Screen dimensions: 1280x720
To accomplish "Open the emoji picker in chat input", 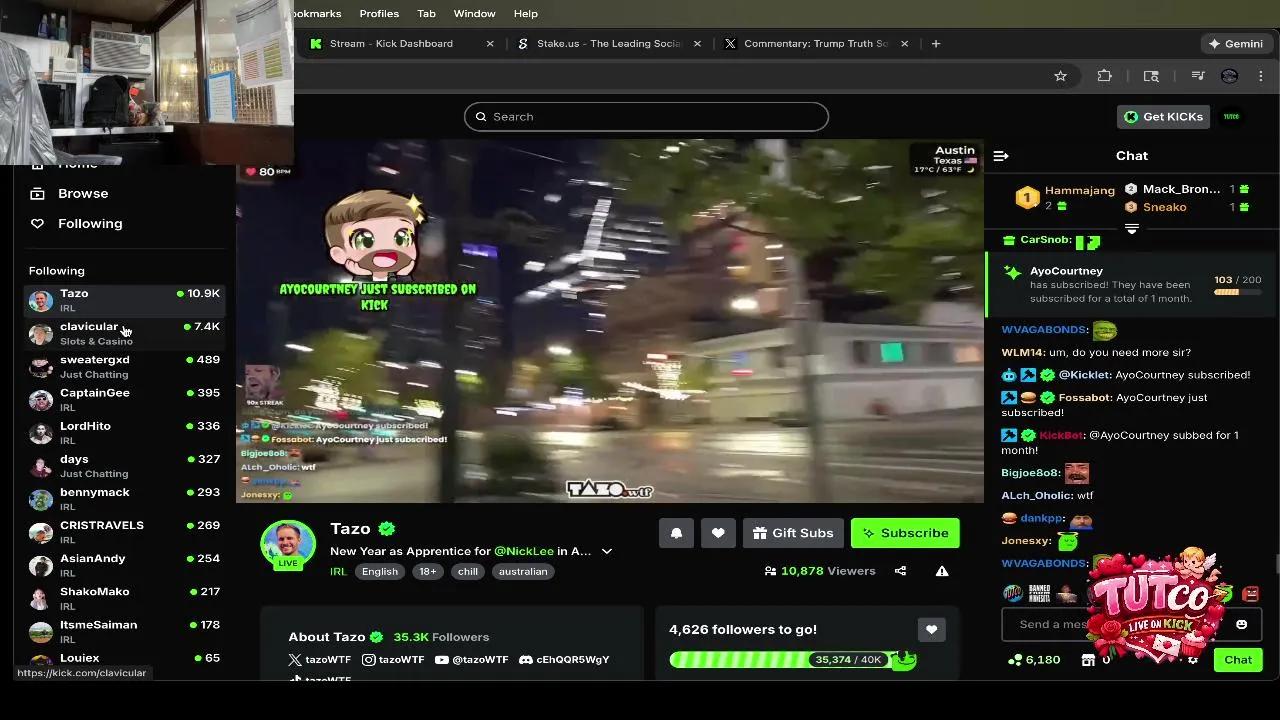I will tap(1241, 624).
